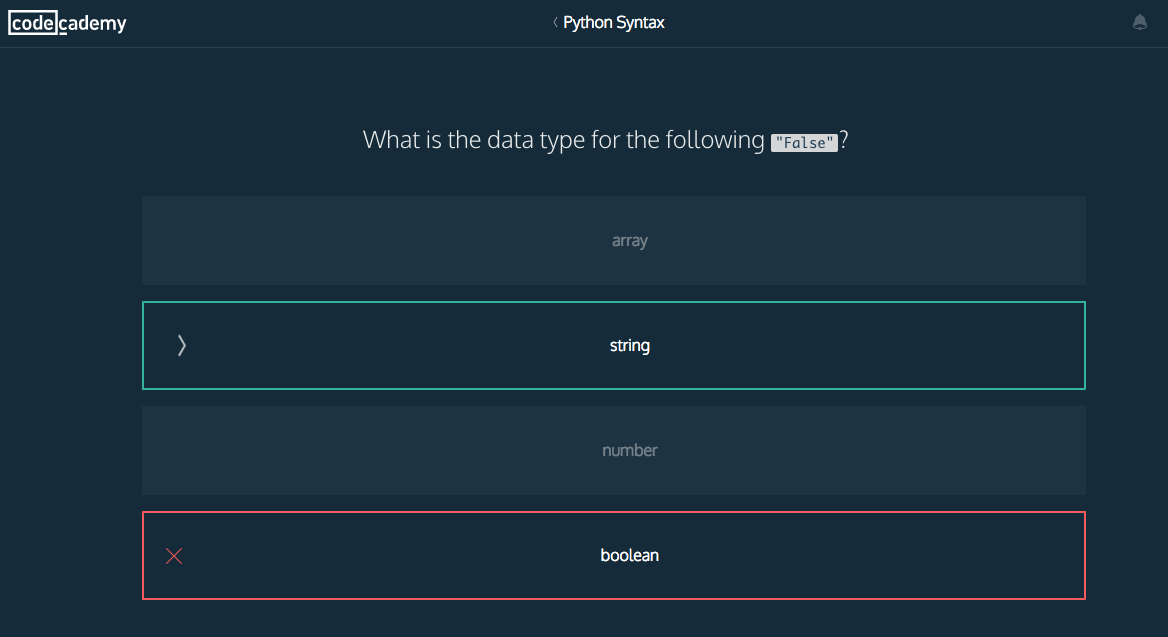The width and height of the screenshot is (1168, 637).
Task: Click the Codecademy logo
Action: click(x=68, y=23)
